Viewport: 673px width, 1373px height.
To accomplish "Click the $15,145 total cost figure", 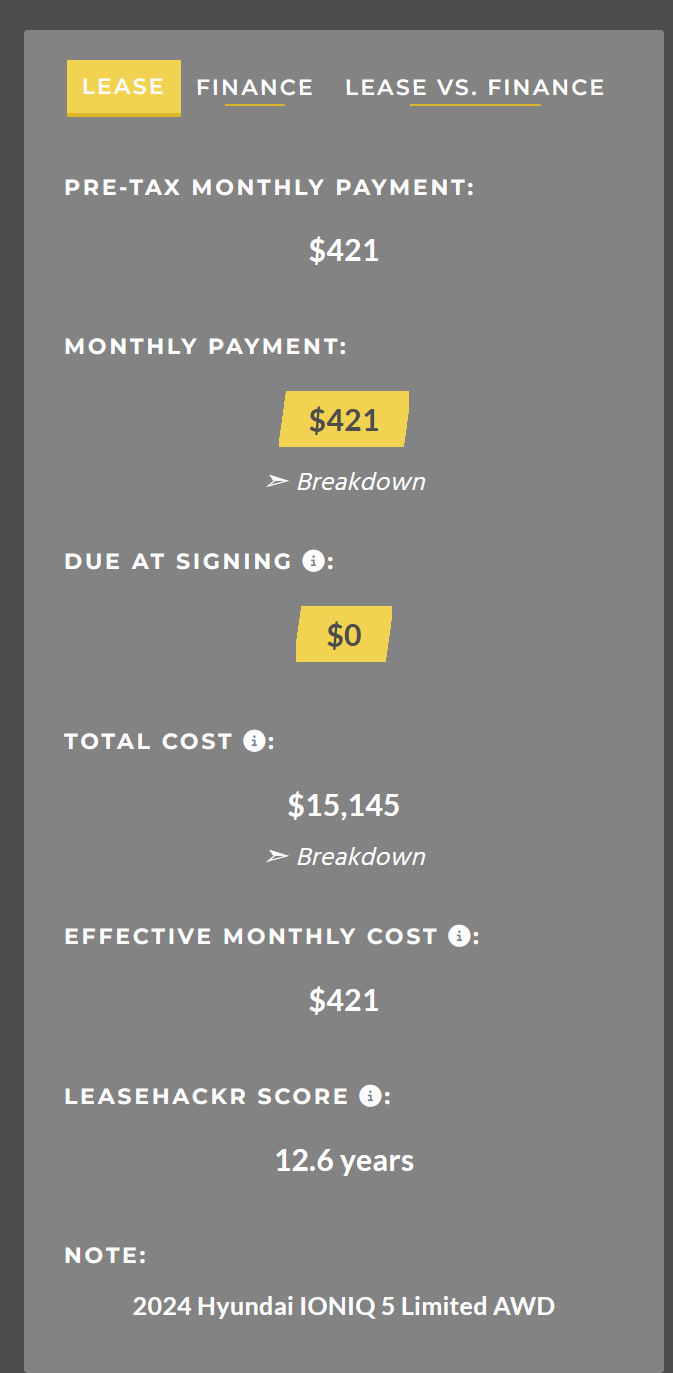I will [x=344, y=805].
